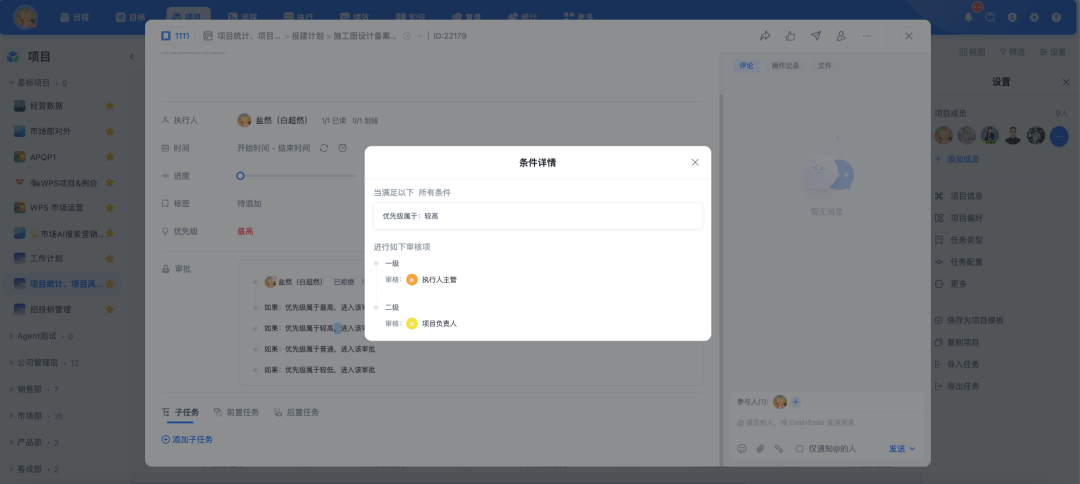Viewport: 1080px width, 484px height.
Task: Click the thumbs-up like icon
Action: coord(790,36)
